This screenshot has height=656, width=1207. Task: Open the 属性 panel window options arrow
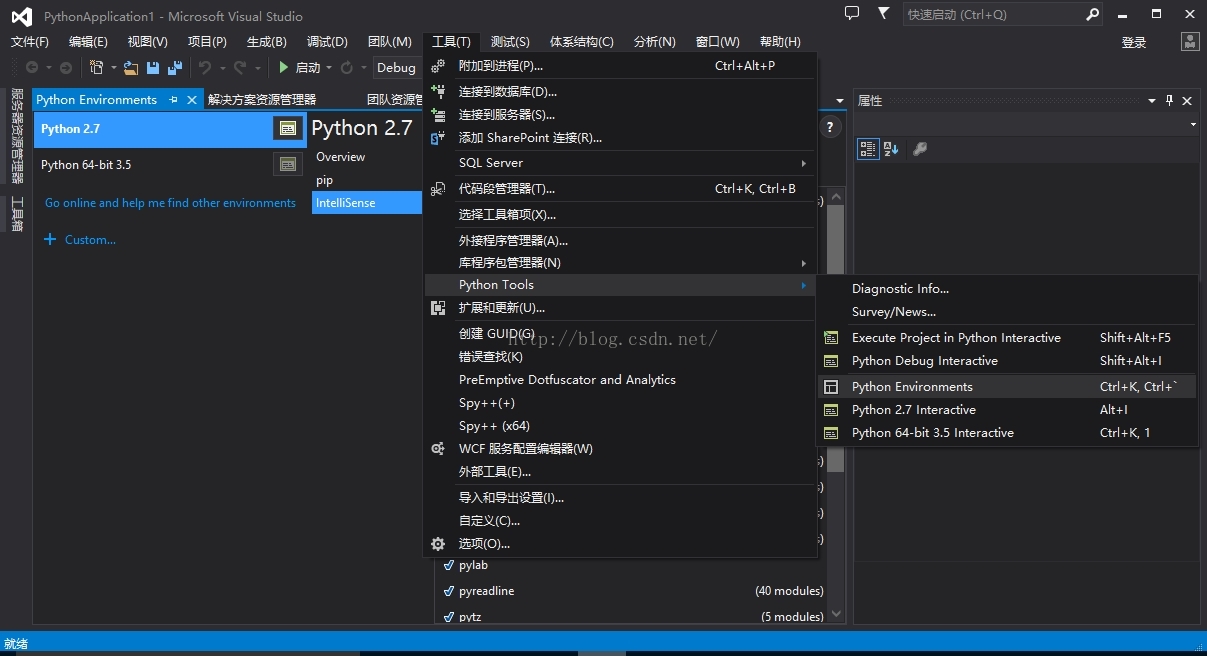(1152, 100)
